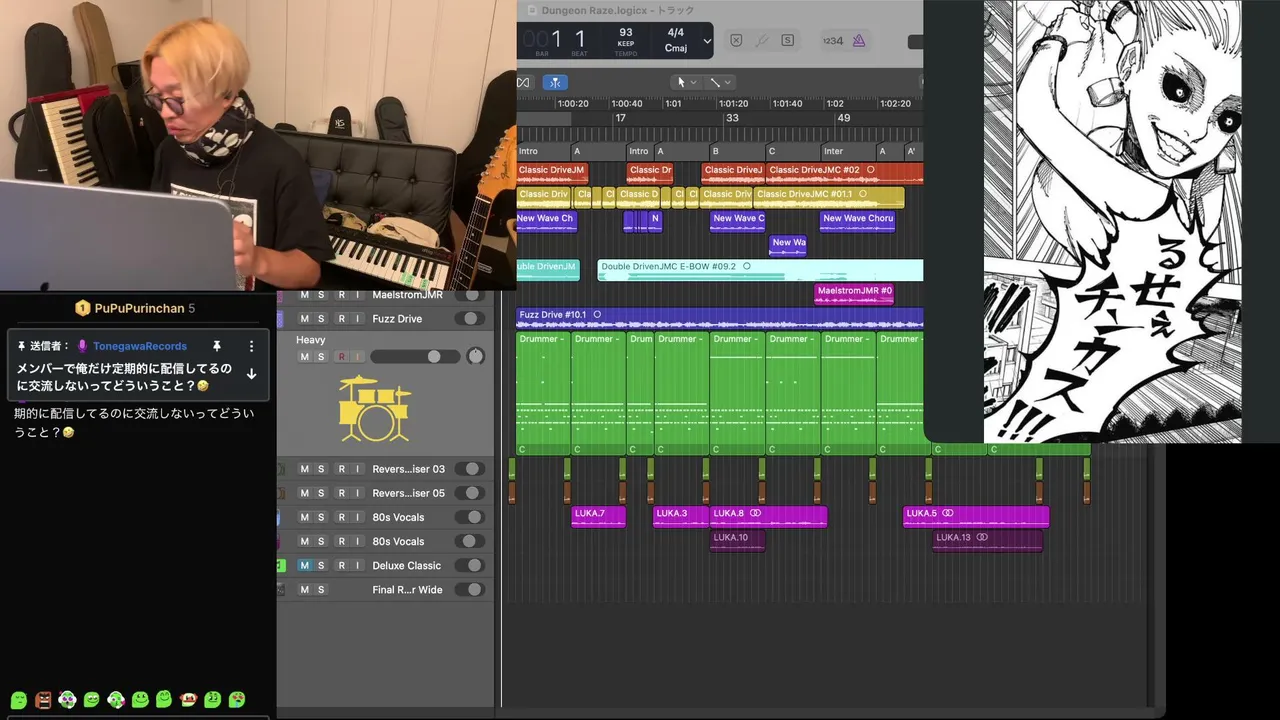The width and height of the screenshot is (1280, 720).
Task: Click the Deluxe Classic volume fader
Action: 469,566
